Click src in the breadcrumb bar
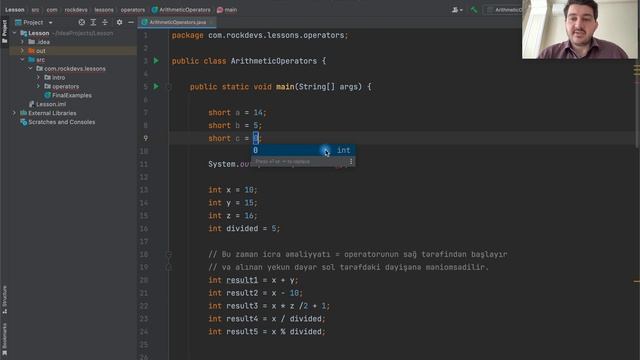Image resolution: width=640 pixels, height=360 pixels. point(36,9)
